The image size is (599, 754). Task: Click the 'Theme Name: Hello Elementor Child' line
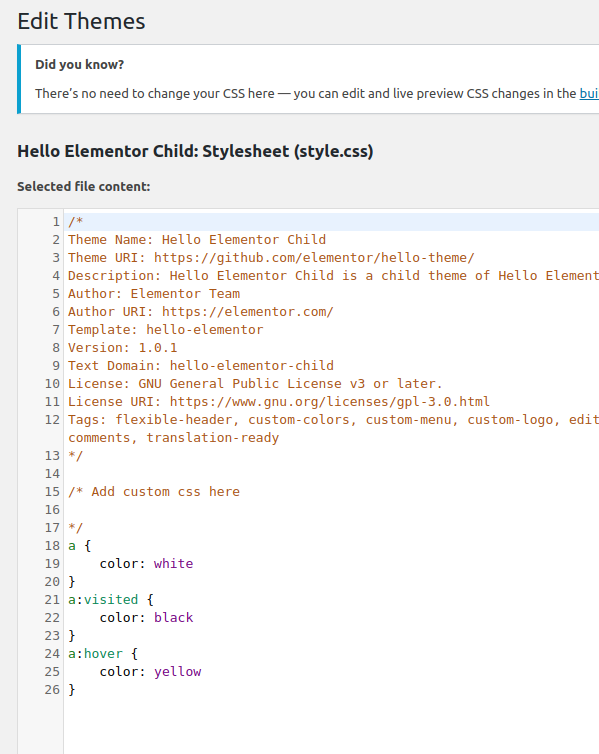(197, 239)
